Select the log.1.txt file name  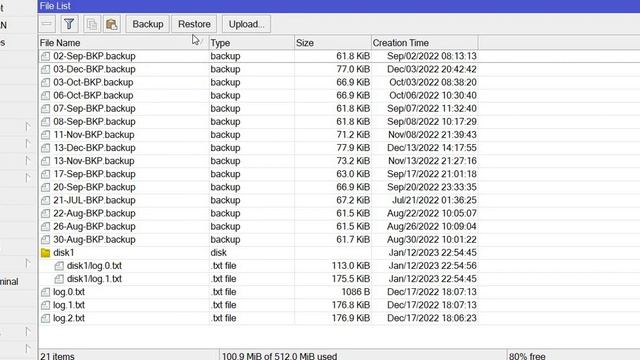click(x=69, y=305)
